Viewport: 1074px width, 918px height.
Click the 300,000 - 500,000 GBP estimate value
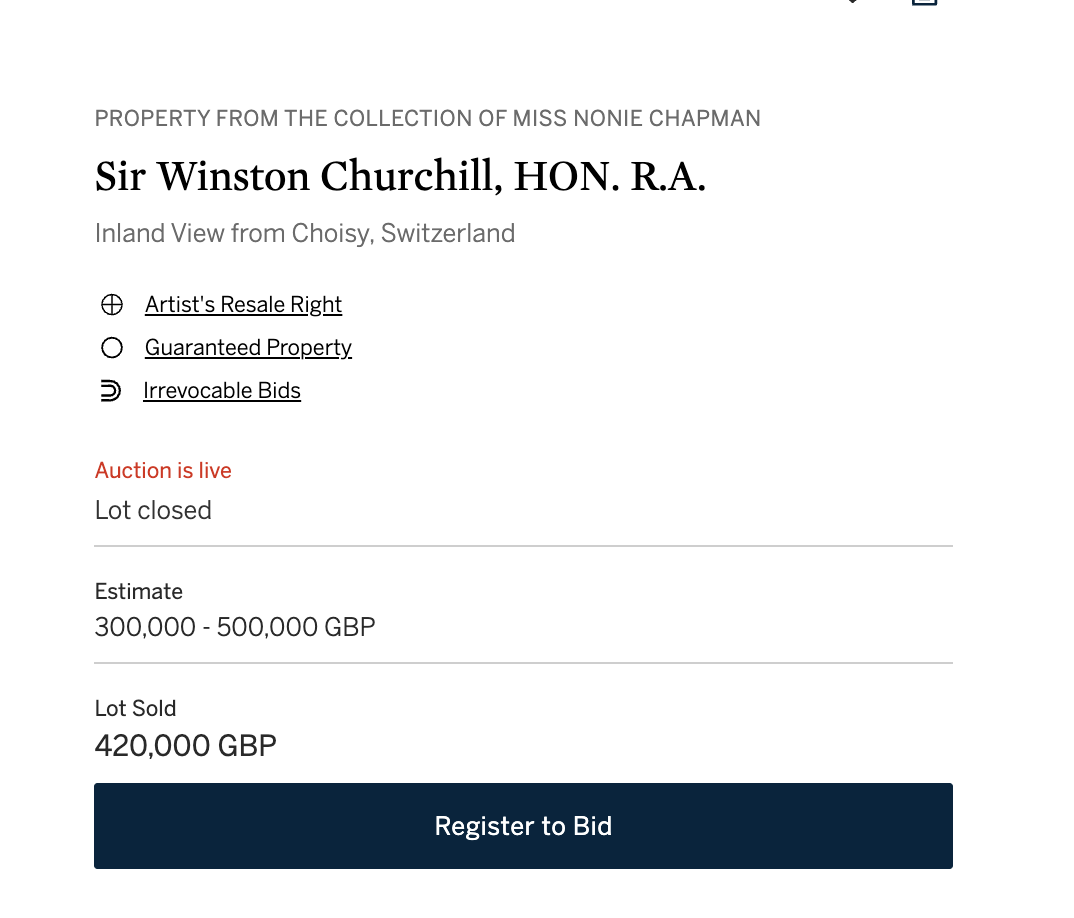[235, 627]
